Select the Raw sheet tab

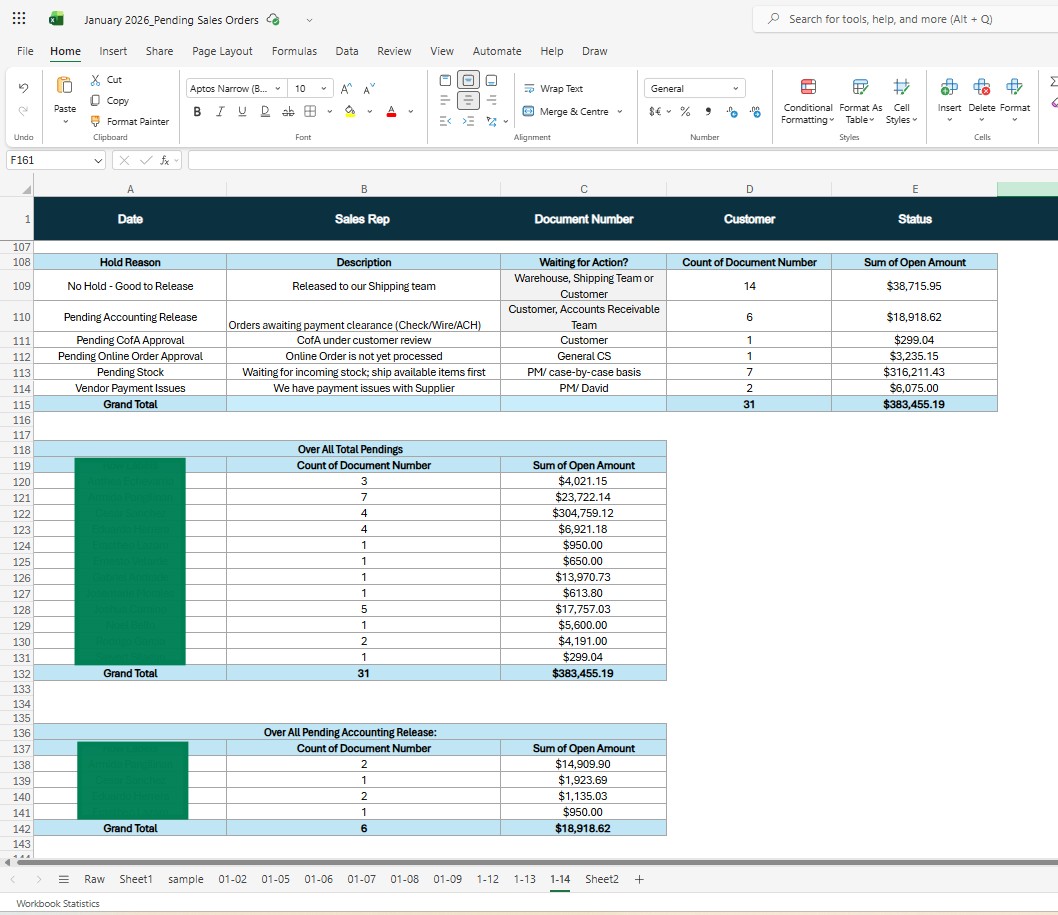pyautogui.click(x=94, y=879)
